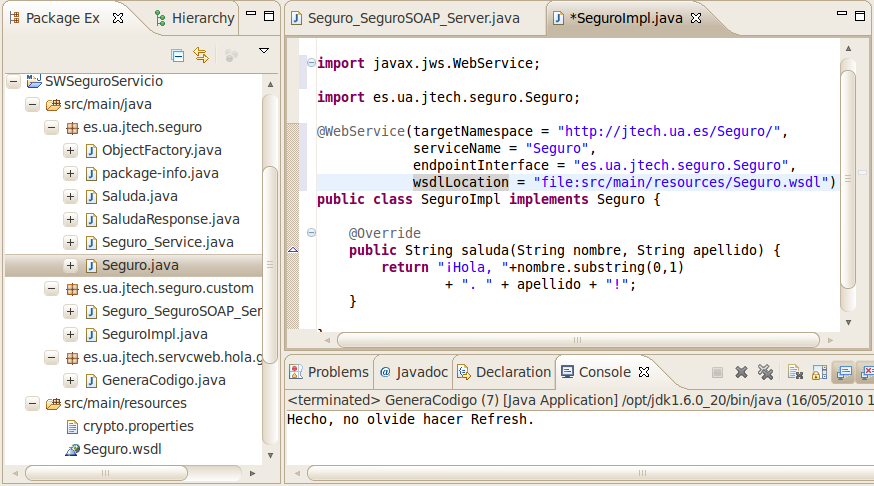Expand Saluda.java node
874x486 pixels.
(70, 196)
